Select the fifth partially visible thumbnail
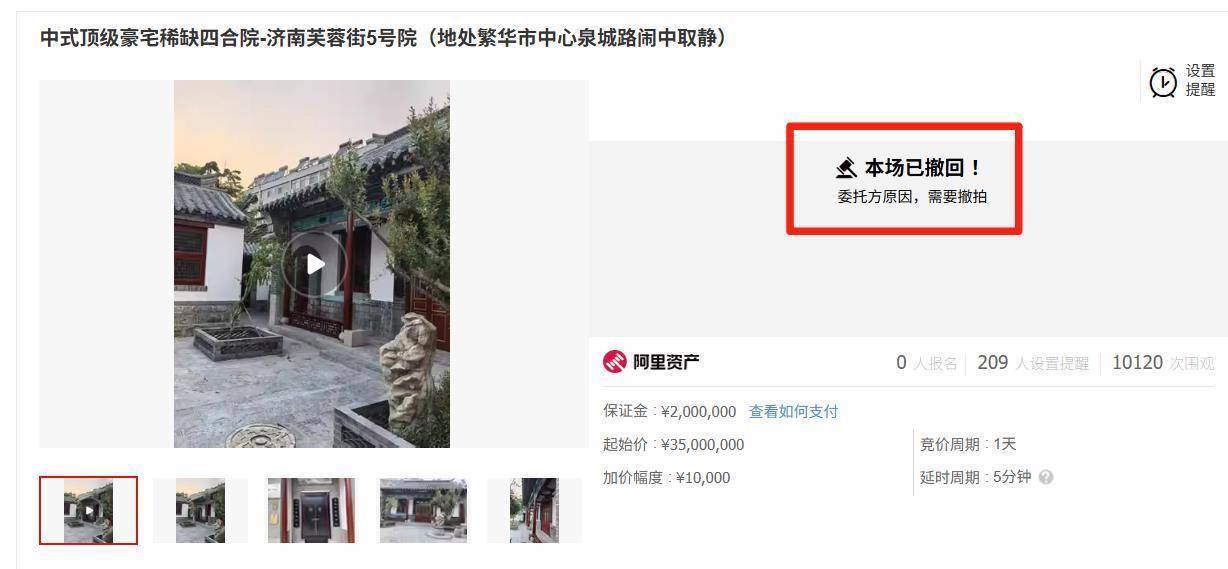 [x=534, y=510]
